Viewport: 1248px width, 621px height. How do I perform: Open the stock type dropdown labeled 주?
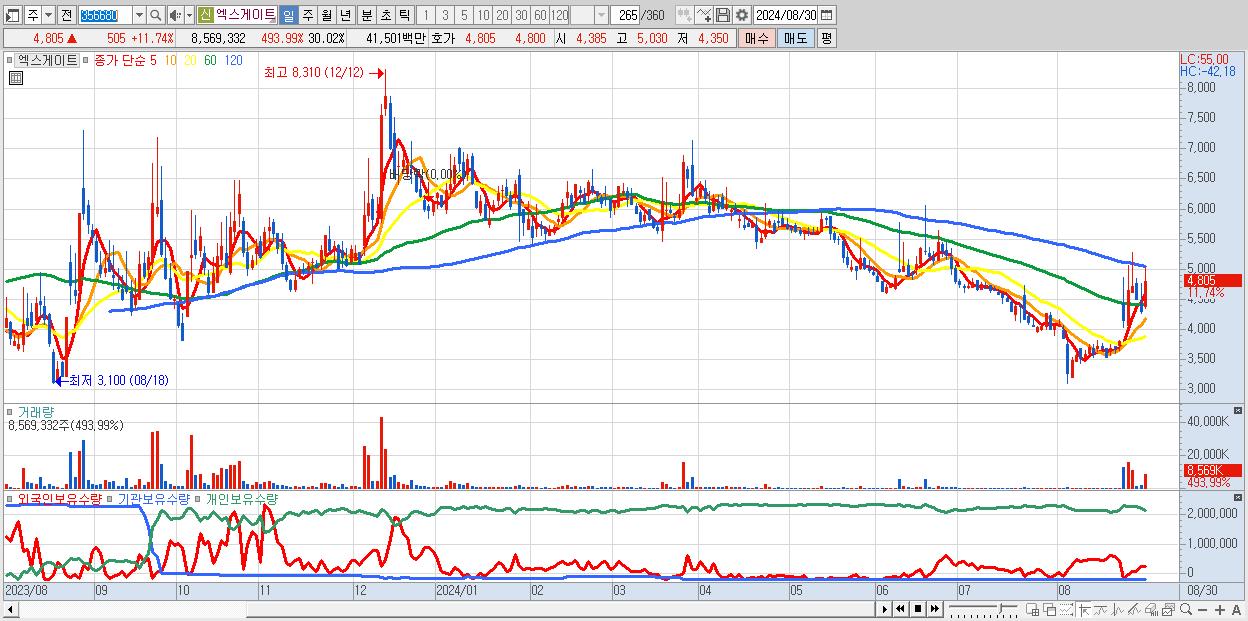coord(48,15)
